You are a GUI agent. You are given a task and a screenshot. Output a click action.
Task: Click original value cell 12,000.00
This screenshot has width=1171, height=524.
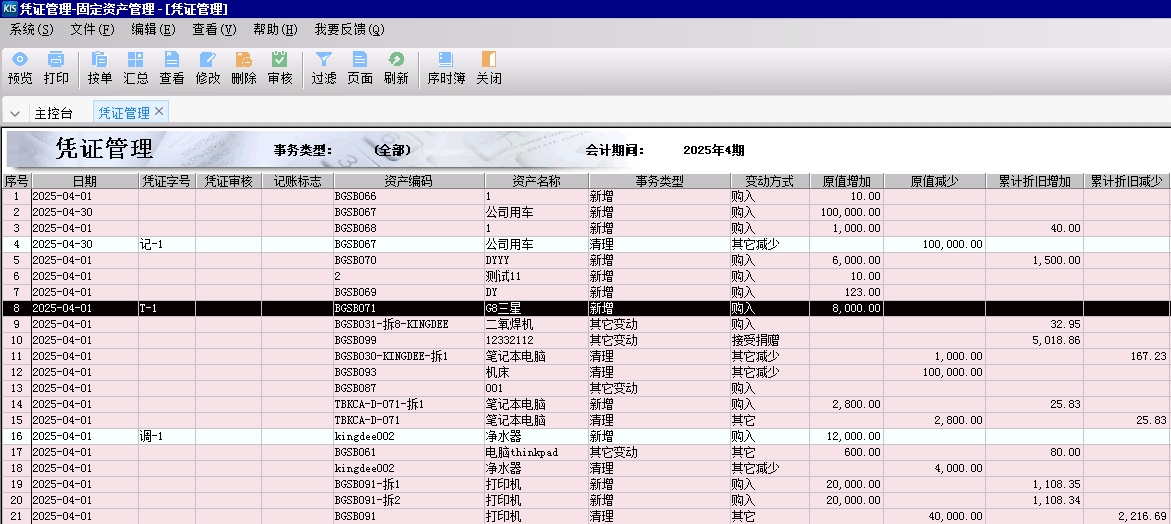tap(846, 437)
